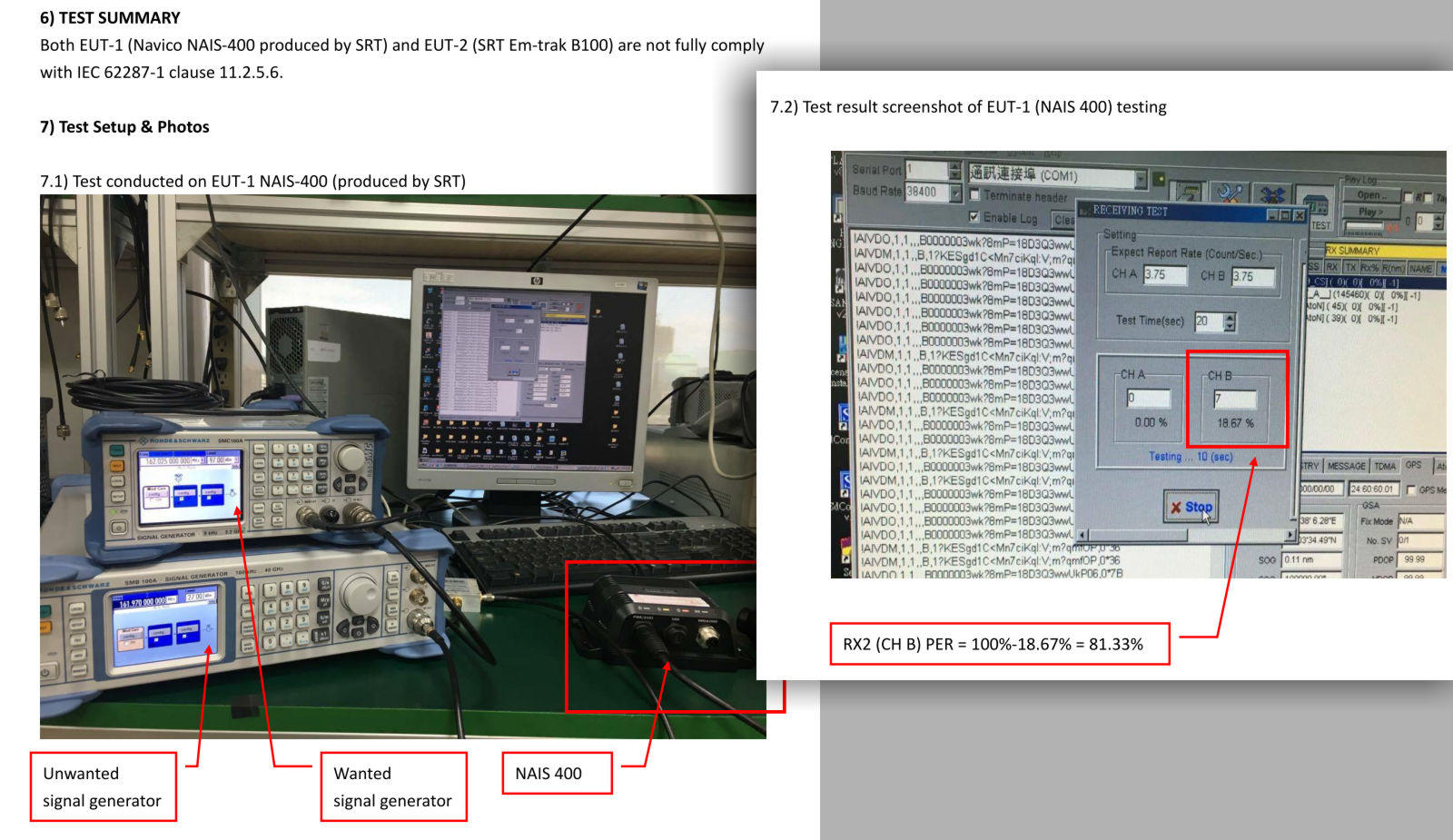Disable the Enable Log checkbox
The image size is (1453, 840).
(x=974, y=217)
